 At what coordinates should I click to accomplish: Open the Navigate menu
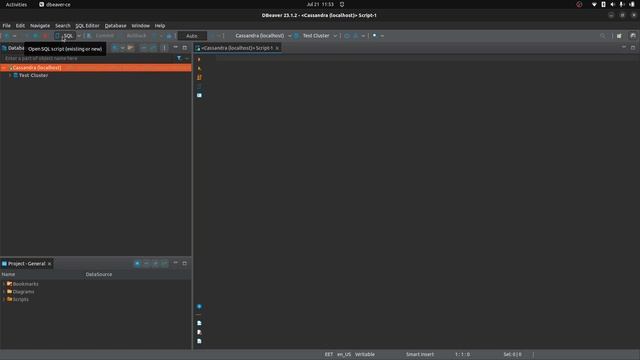[x=40, y=26]
